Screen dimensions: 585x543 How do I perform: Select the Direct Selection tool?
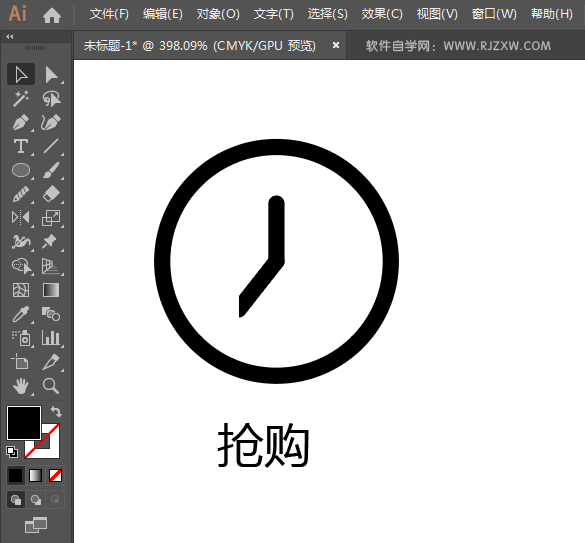click(51, 74)
